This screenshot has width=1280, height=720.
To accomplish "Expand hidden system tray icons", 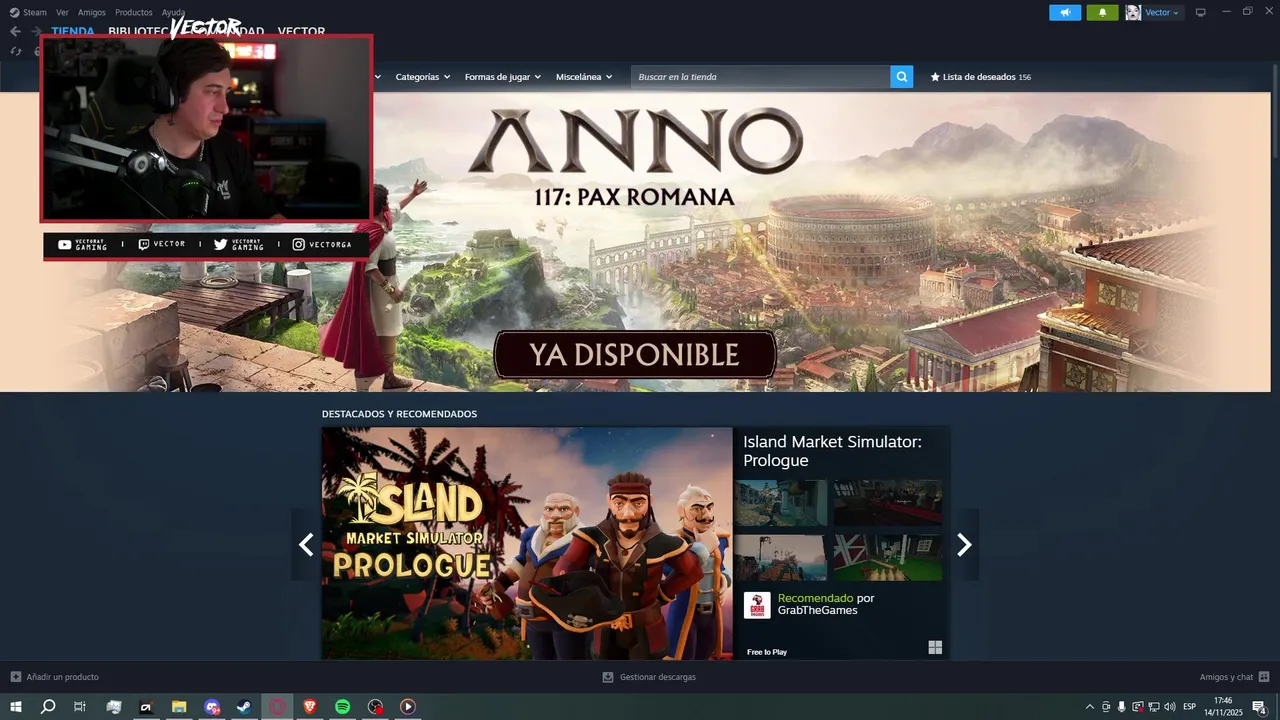I will click(1090, 707).
